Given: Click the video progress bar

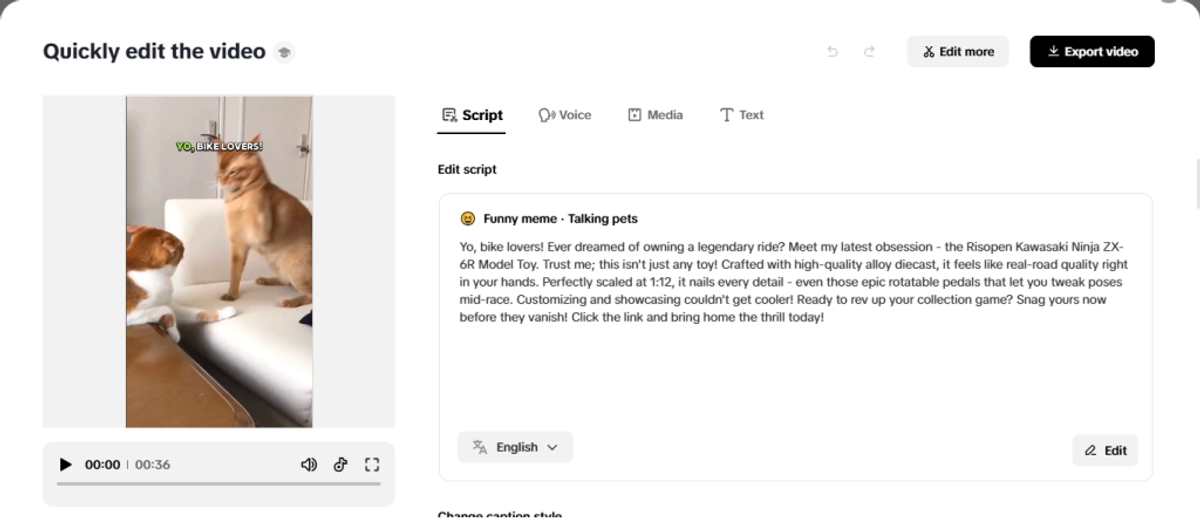Looking at the screenshot, I should coord(218,484).
